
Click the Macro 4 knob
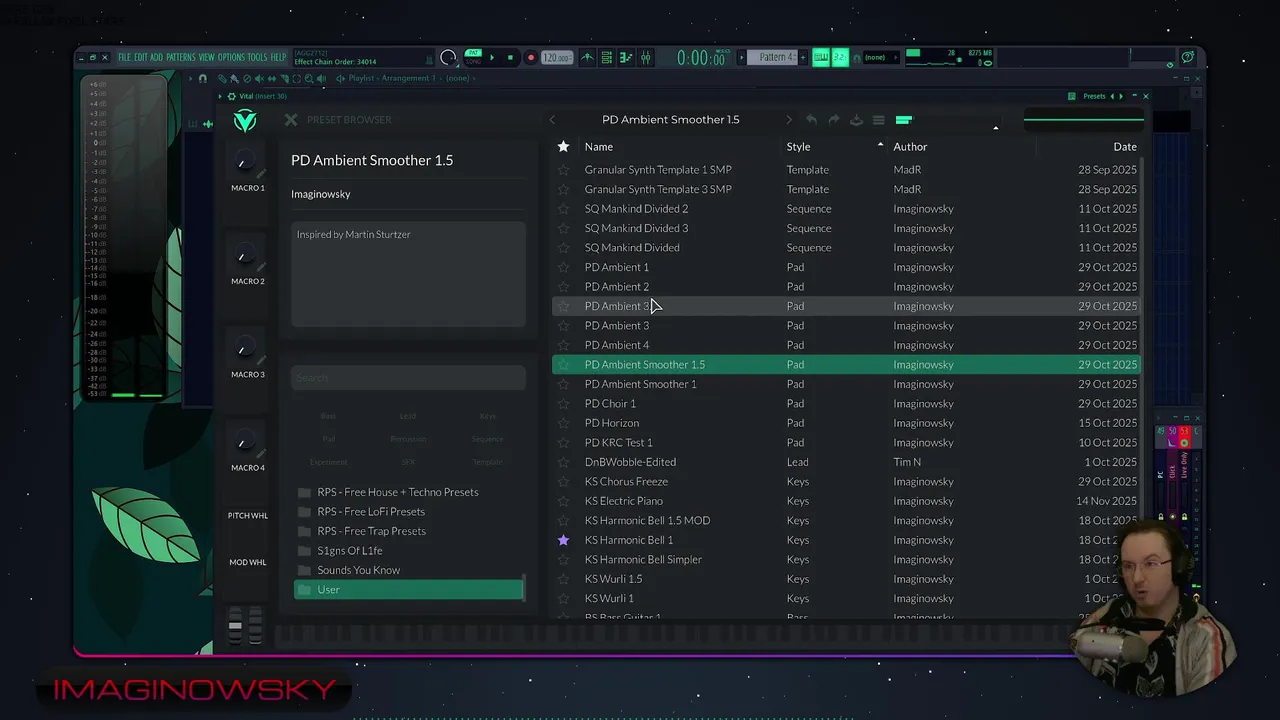tap(243, 441)
